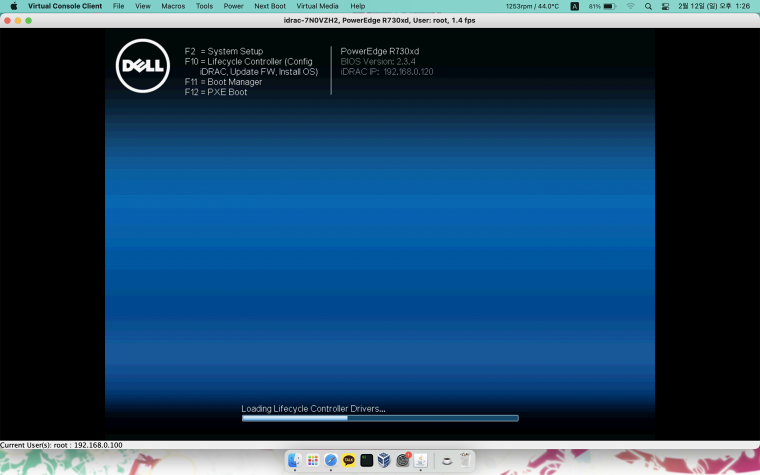Click the Current User(s) status bar text
The height and width of the screenshot is (475, 760).
[61, 445]
